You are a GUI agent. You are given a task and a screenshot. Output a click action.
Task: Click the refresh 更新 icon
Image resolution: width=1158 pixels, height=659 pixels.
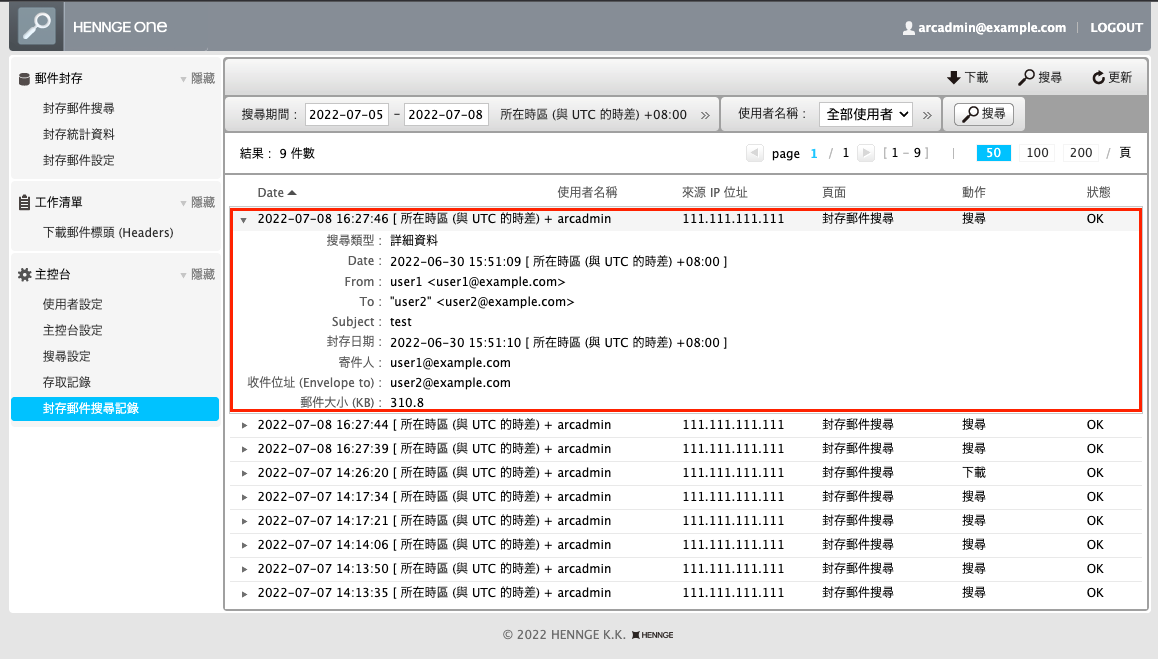[x=1098, y=77]
